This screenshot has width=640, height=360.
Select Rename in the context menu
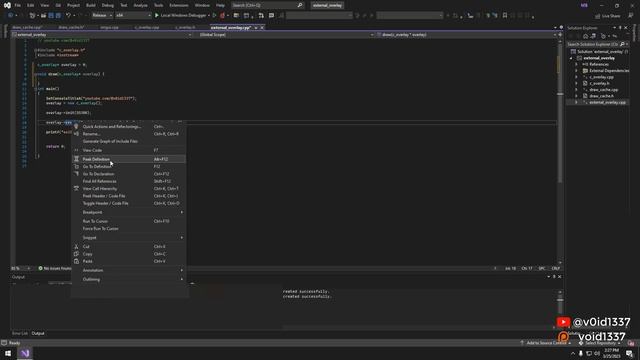128,134
